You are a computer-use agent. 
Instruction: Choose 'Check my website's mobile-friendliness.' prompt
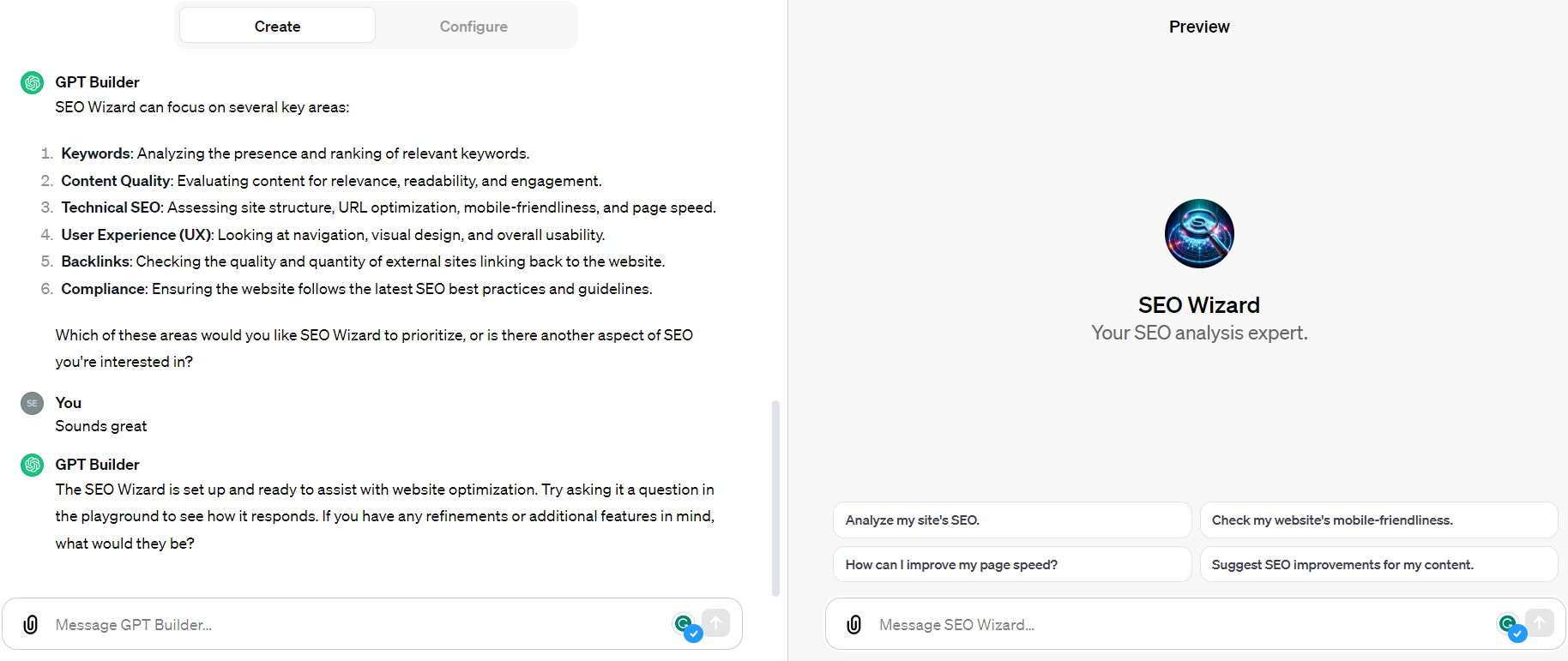tap(1378, 520)
